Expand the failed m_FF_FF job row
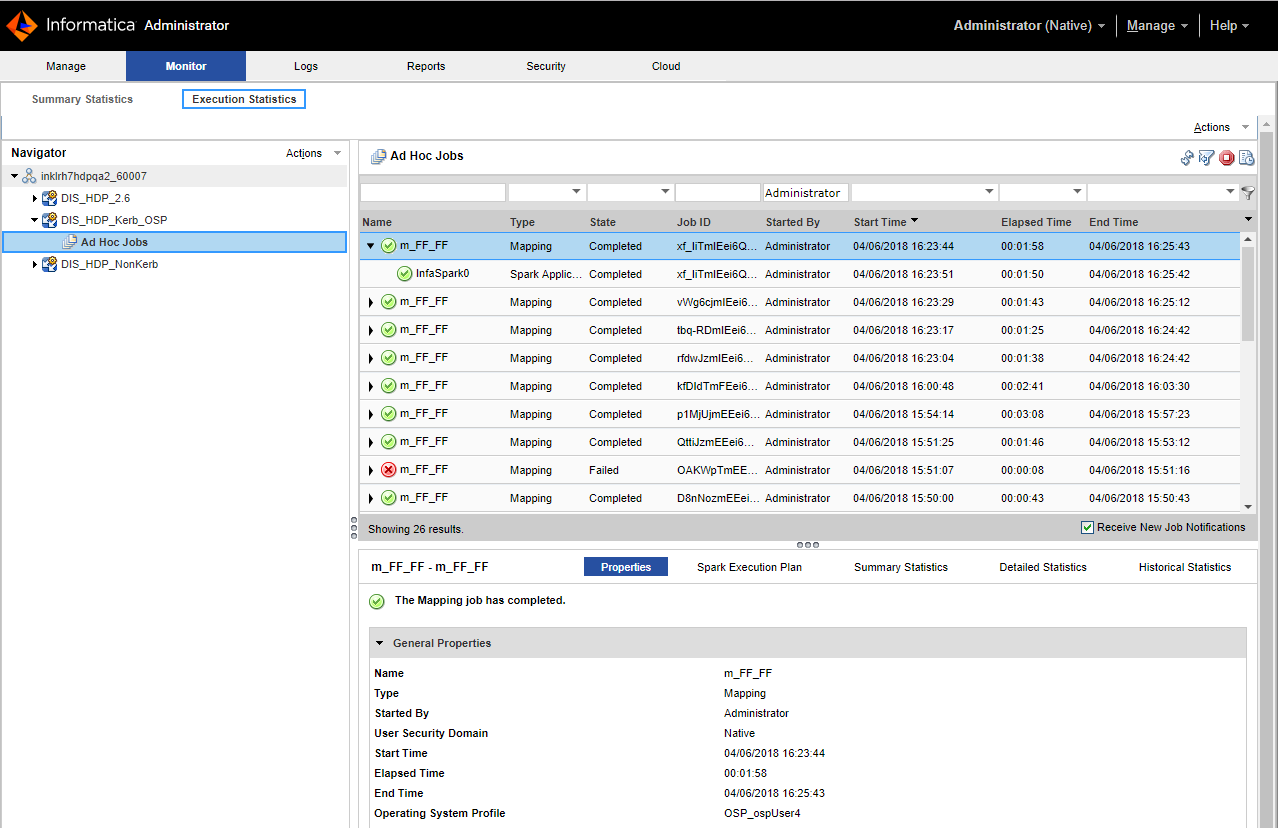 pyautogui.click(x=371, y=470)
